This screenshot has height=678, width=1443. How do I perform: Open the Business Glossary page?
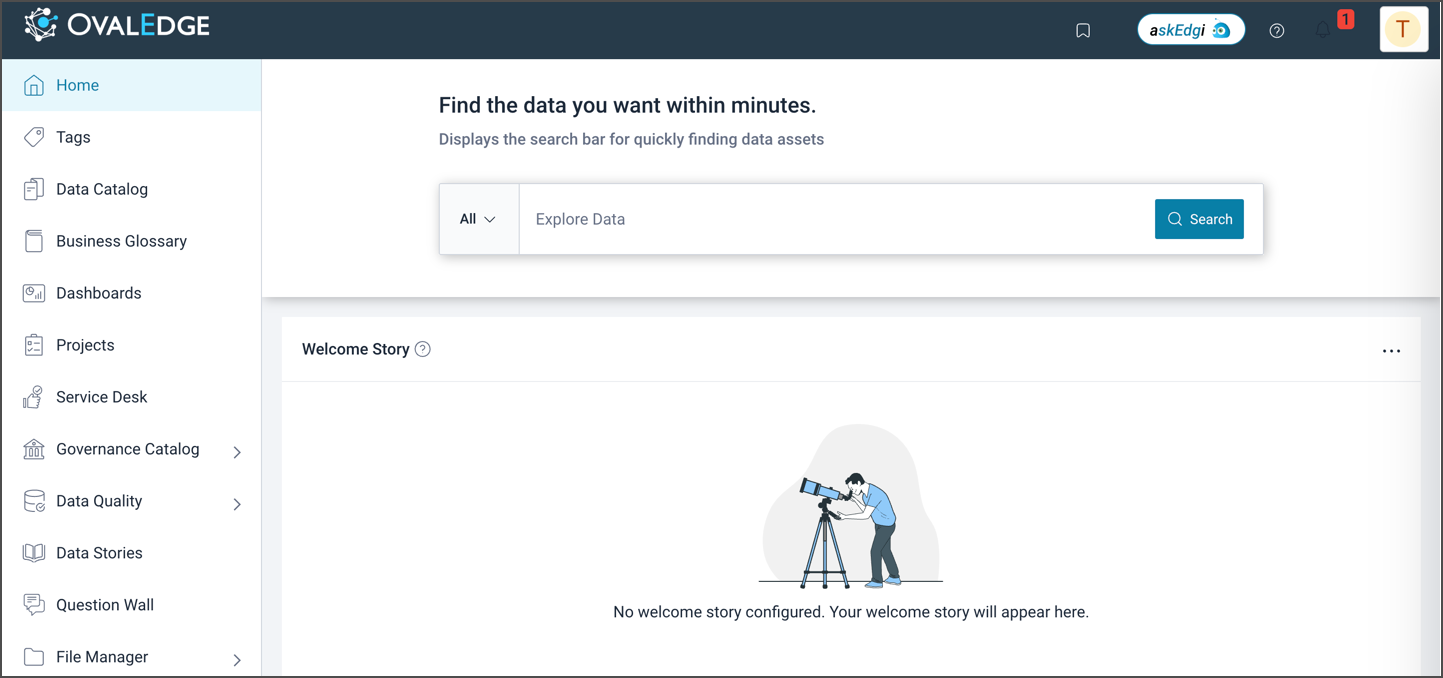click(121, 241)
